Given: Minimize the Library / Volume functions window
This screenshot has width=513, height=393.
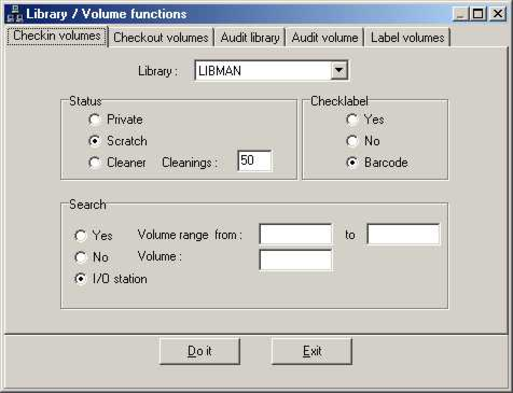Looking at the screenshot, I should (461, 14).
